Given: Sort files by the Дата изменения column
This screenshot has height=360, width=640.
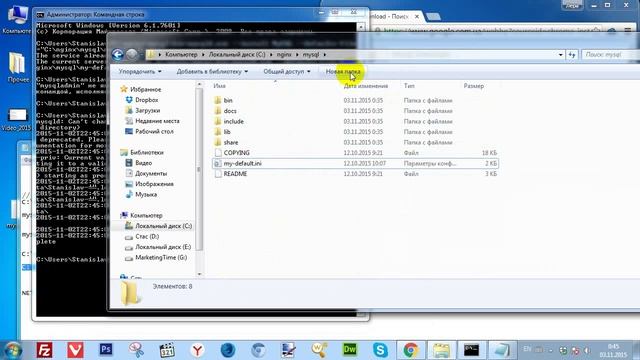Looking at the screenshot, I should (x=366, y=86).
